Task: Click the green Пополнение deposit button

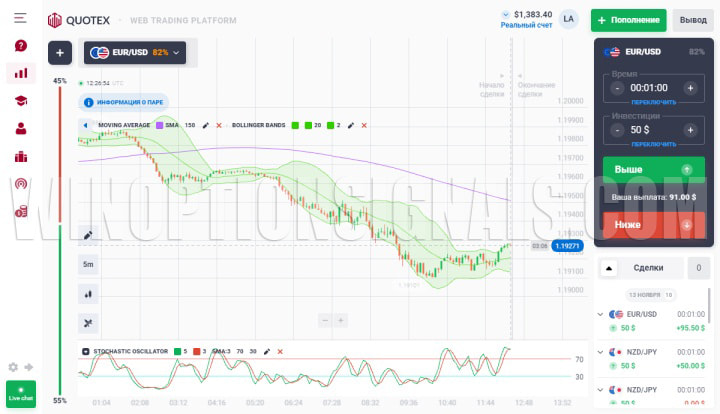Action: coord(628,20)
